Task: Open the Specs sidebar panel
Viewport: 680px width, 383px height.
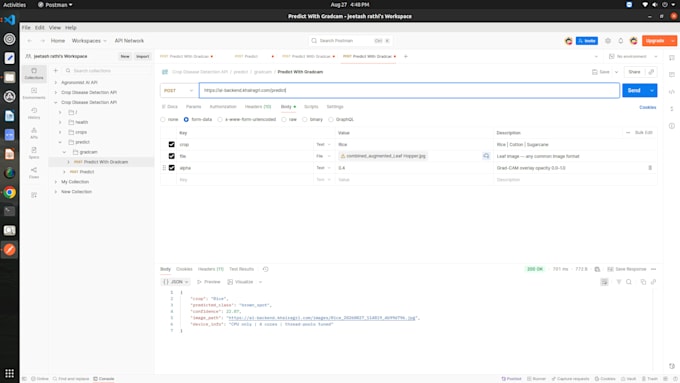Action: (x=34, y=153)
